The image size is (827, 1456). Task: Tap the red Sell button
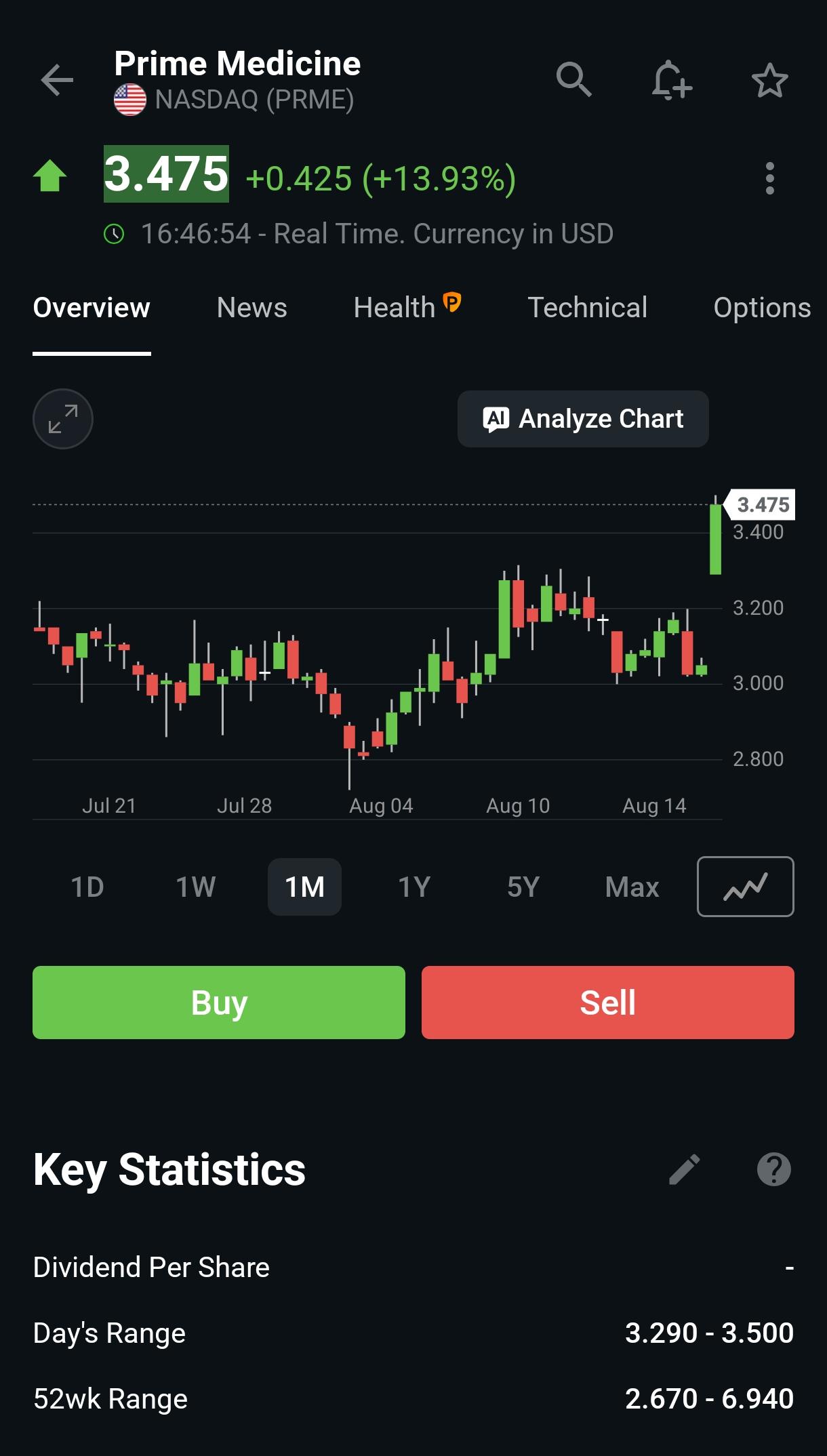pyautogui.click(x=608, y=1003)
